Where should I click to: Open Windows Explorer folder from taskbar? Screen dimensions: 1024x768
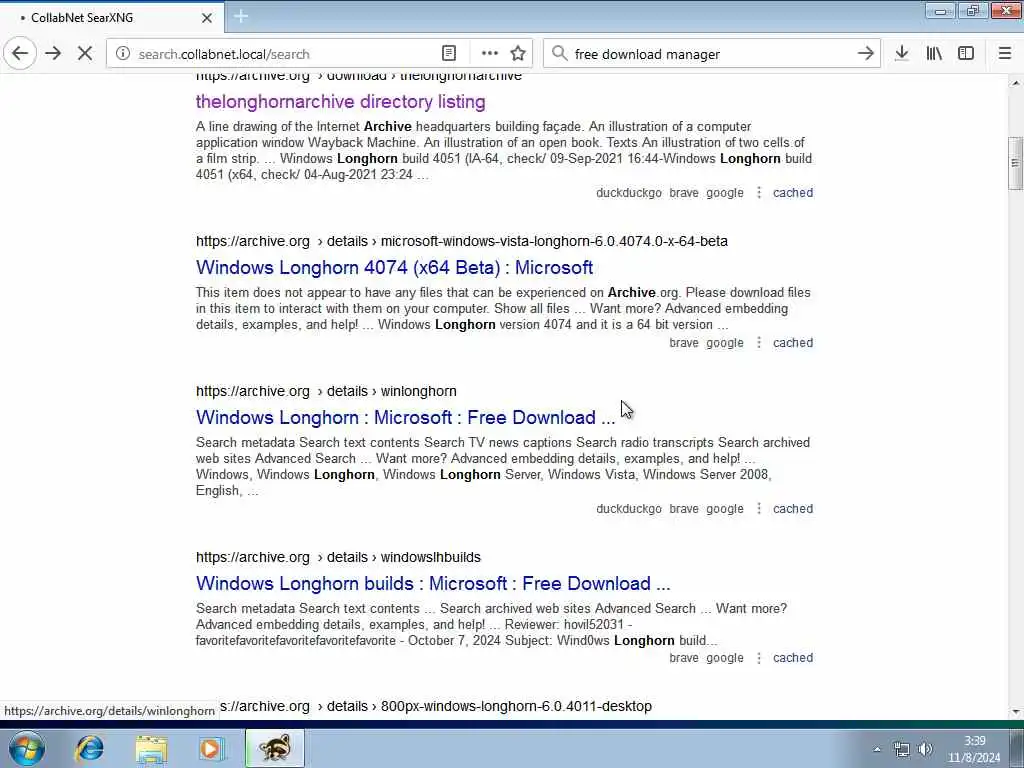pos(152,748)
